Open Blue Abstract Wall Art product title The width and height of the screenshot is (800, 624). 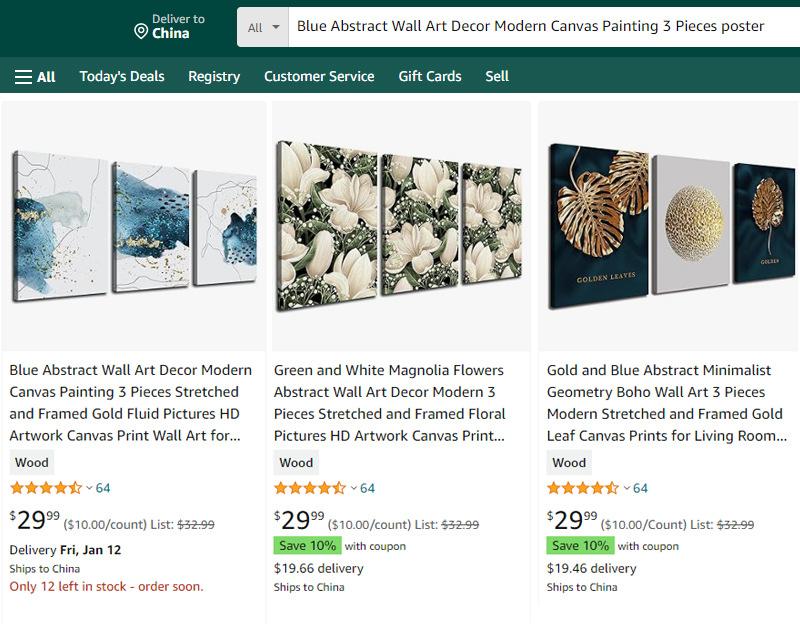tap(131, 402)
